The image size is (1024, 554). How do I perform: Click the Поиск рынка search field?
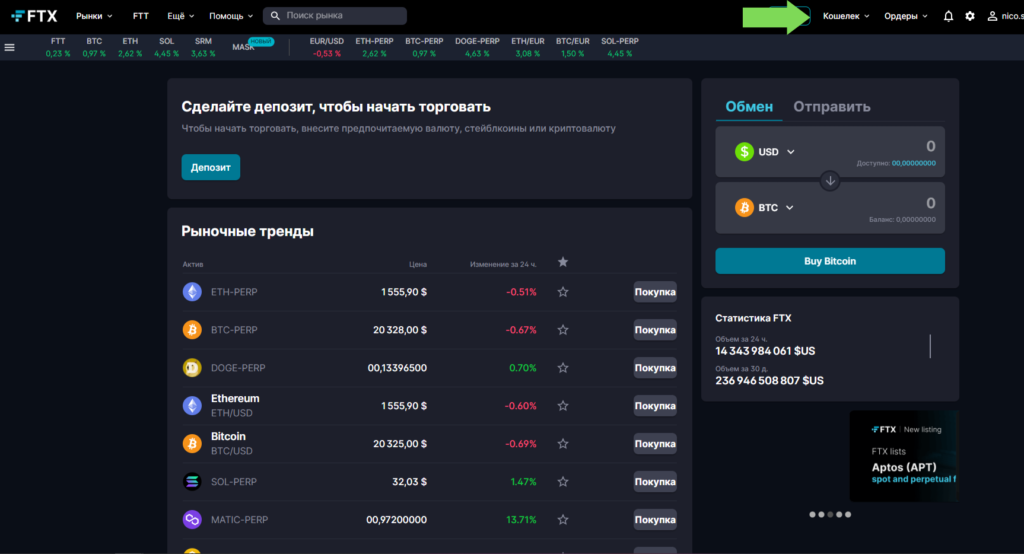tap(342, 16)
